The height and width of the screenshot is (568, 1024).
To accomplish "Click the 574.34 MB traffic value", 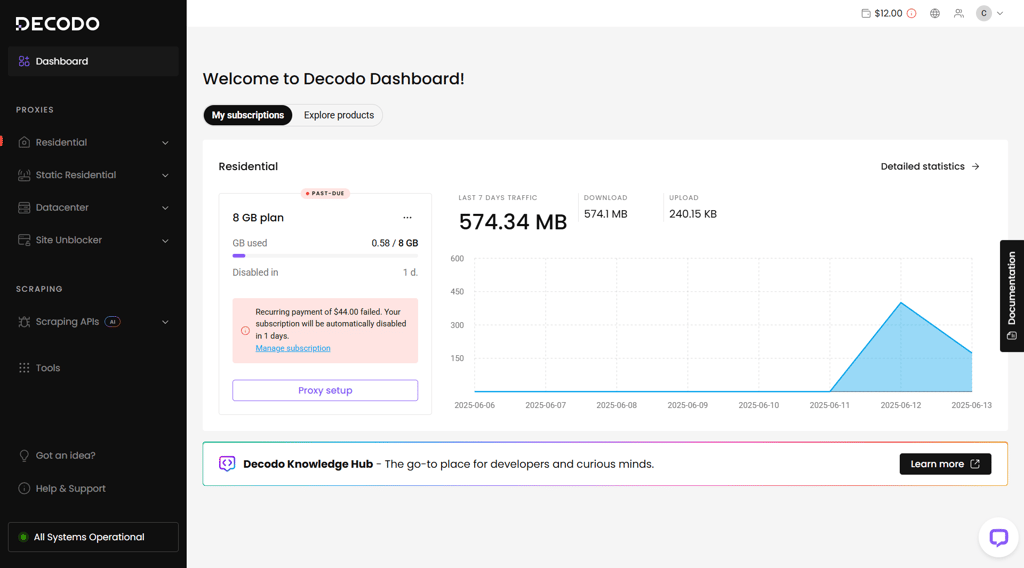I will (513, 222).
